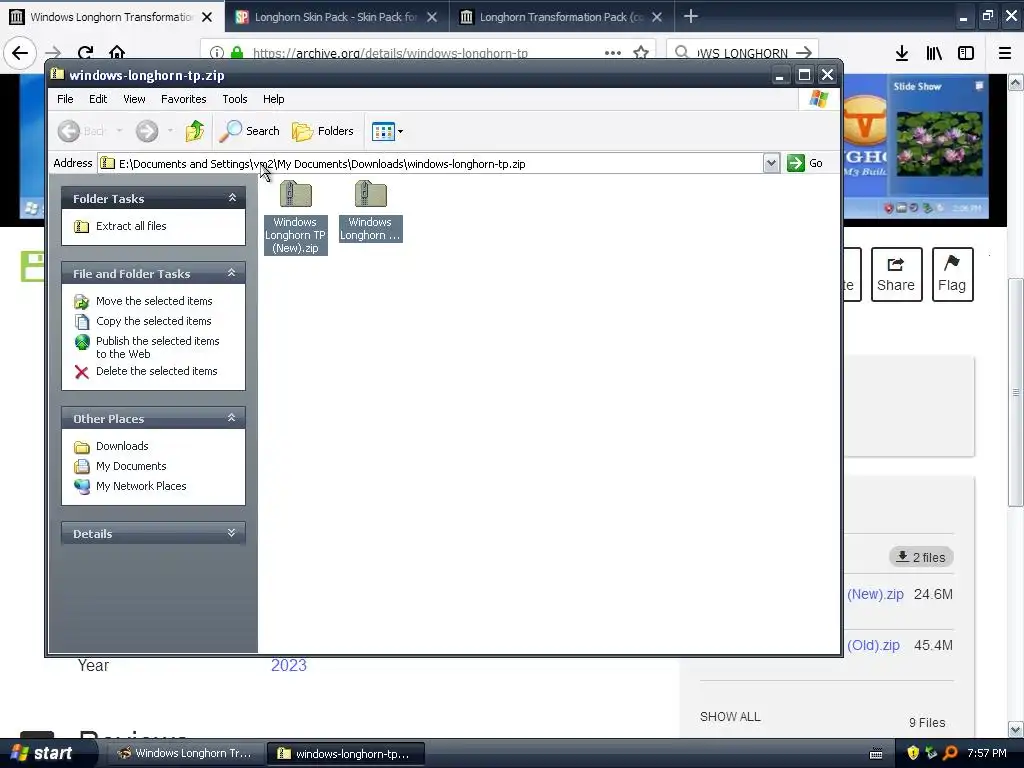The image size is (1024, 768).
Task: Click the Firefox scrollbar down arrow
Action: [1016, 729]
